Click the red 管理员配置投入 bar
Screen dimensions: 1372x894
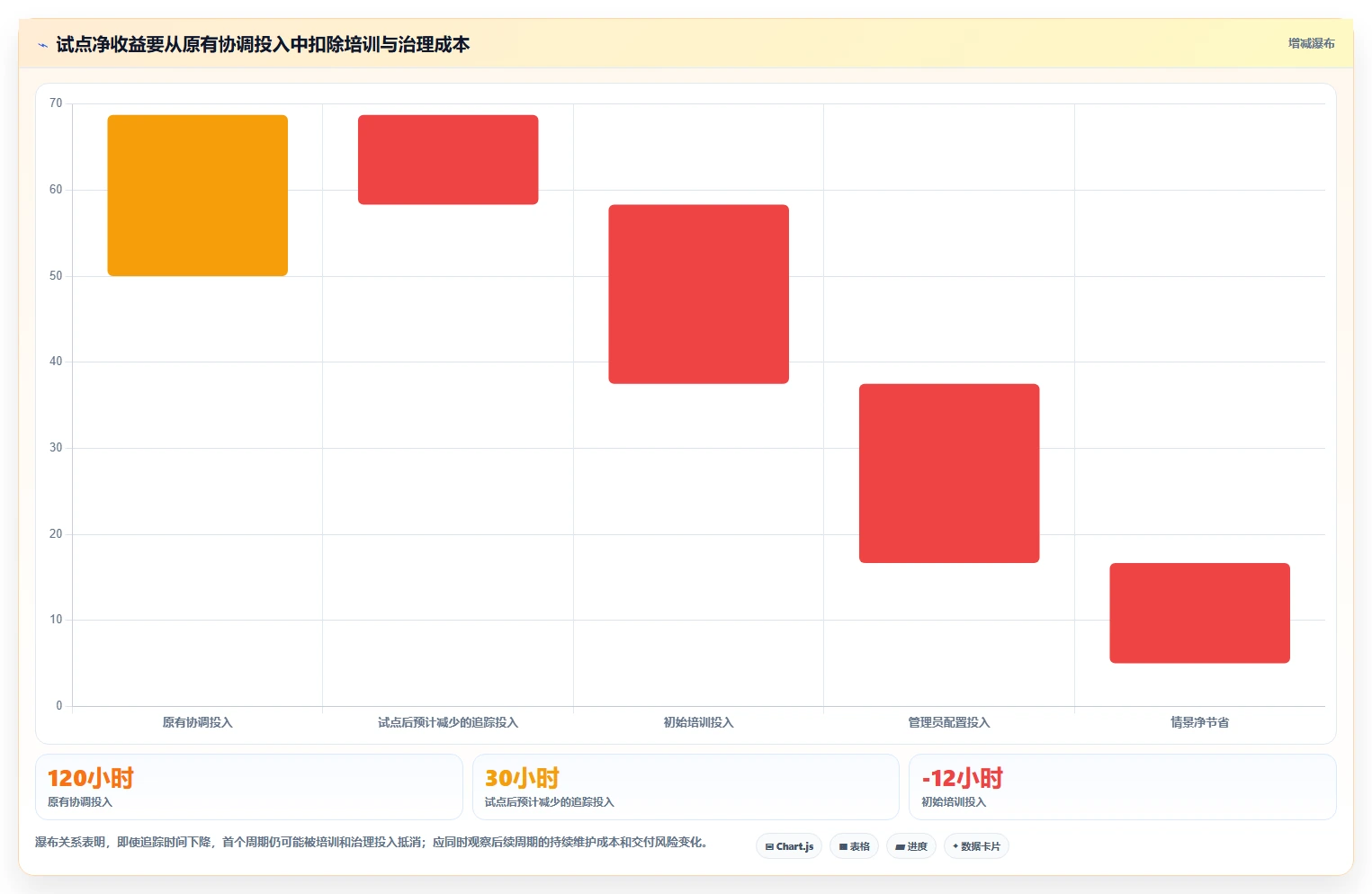tap(949, 473)
